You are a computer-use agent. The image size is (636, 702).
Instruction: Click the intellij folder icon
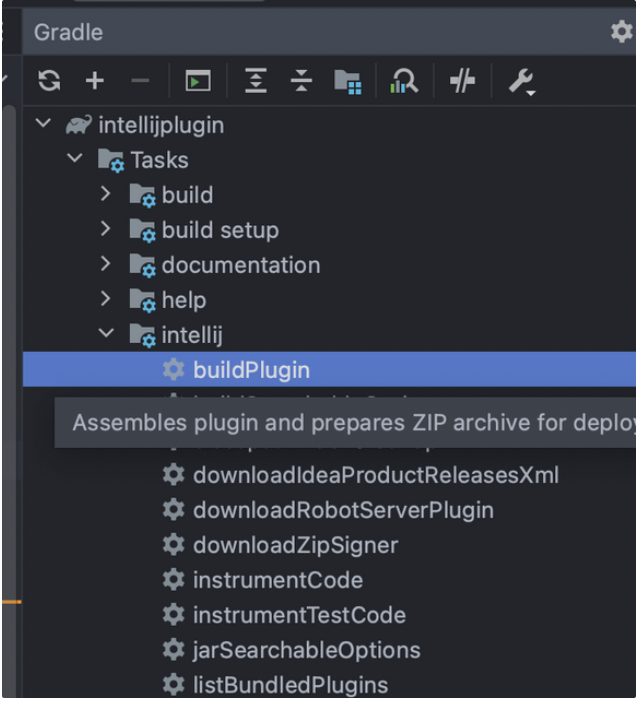point(142,335)
